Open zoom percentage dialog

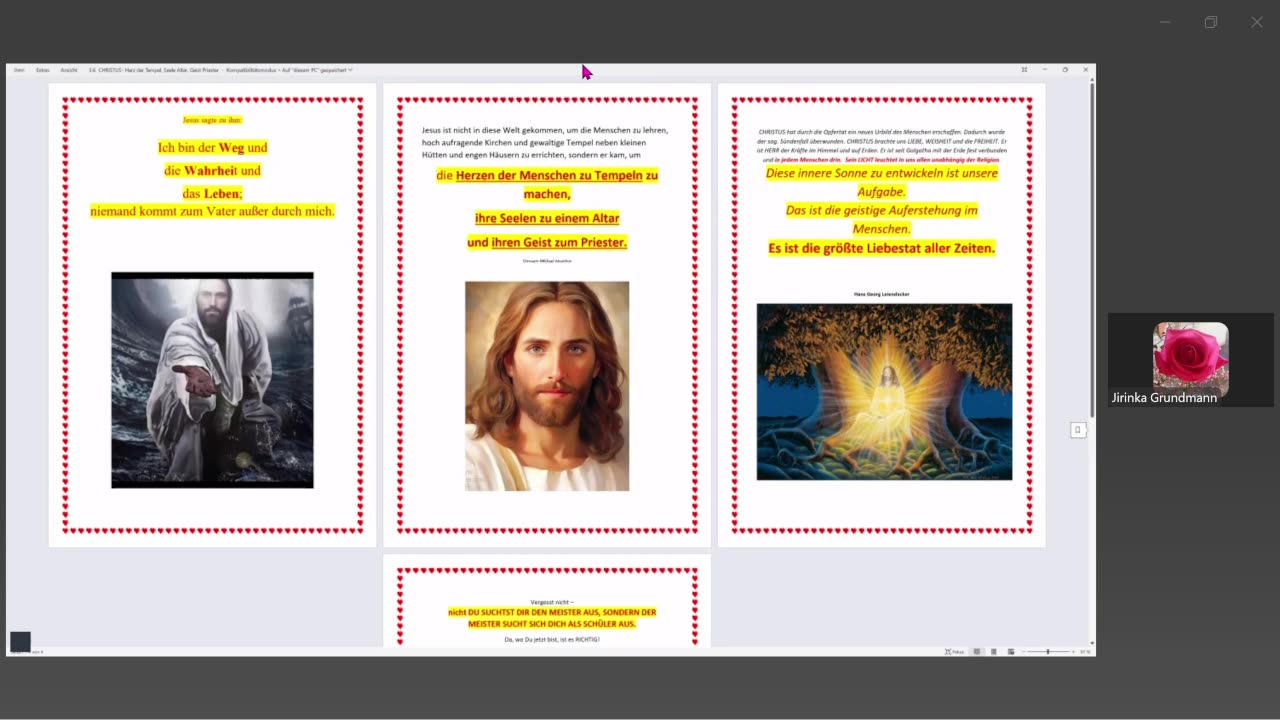[1085, 652]
